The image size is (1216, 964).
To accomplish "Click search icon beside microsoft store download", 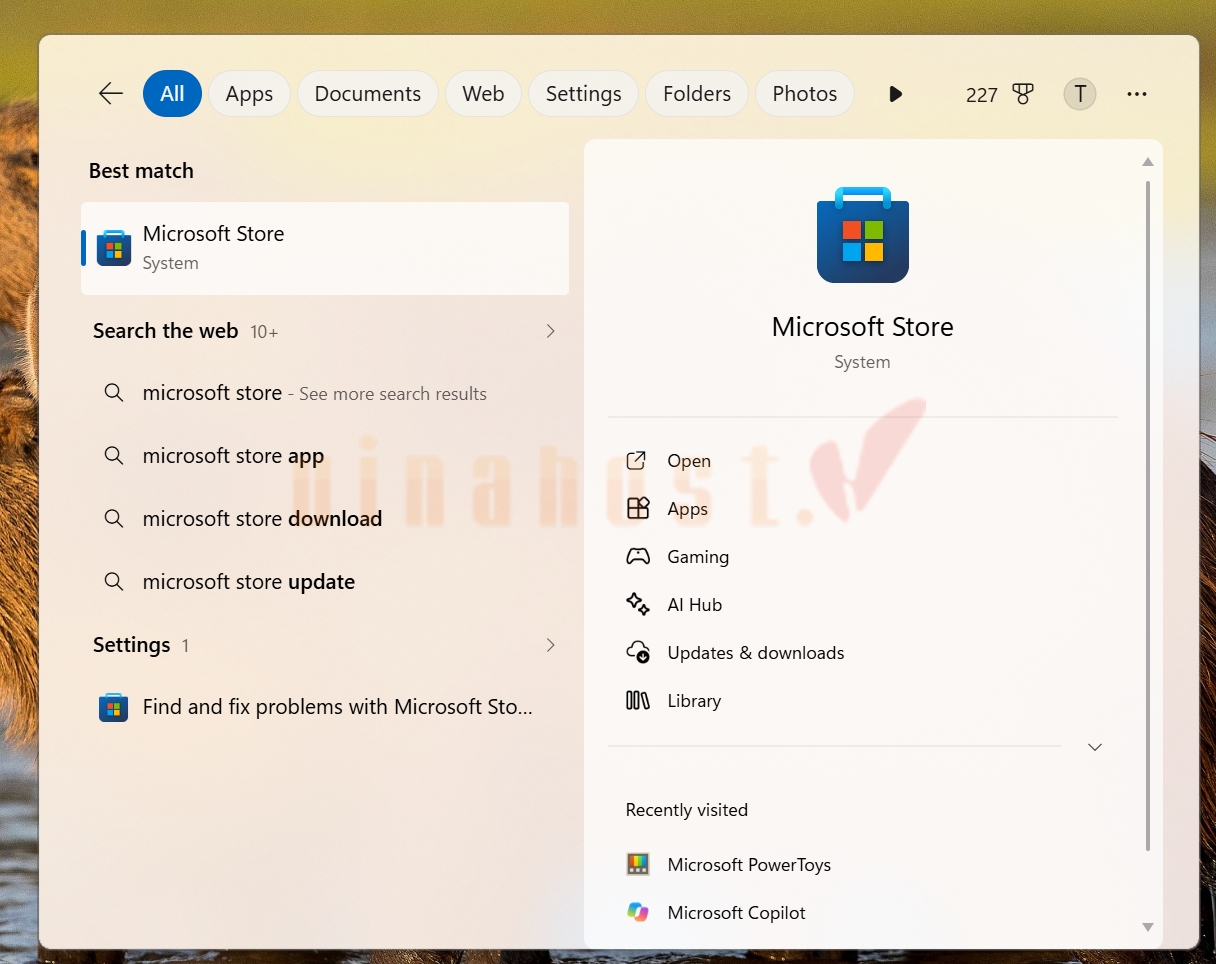I will coord(114,519).
